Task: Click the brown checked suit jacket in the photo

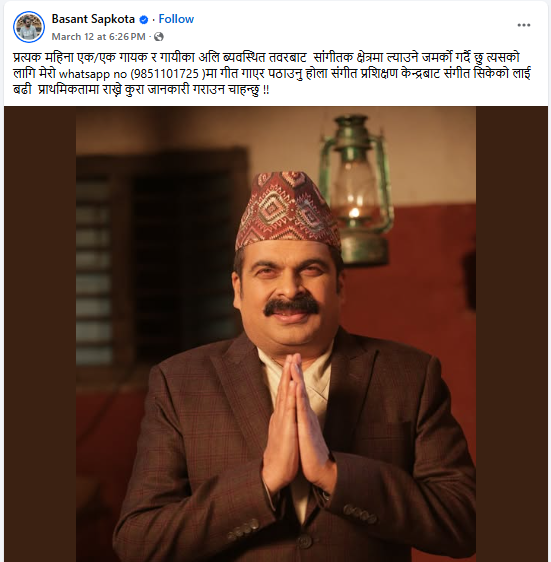Action: [x=201, y=466]
